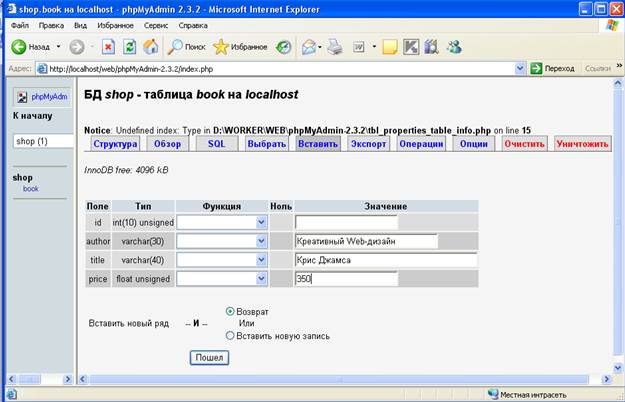Click the page icon in address bar
This screenshot has height=402, width=625.
click(41, 69)
